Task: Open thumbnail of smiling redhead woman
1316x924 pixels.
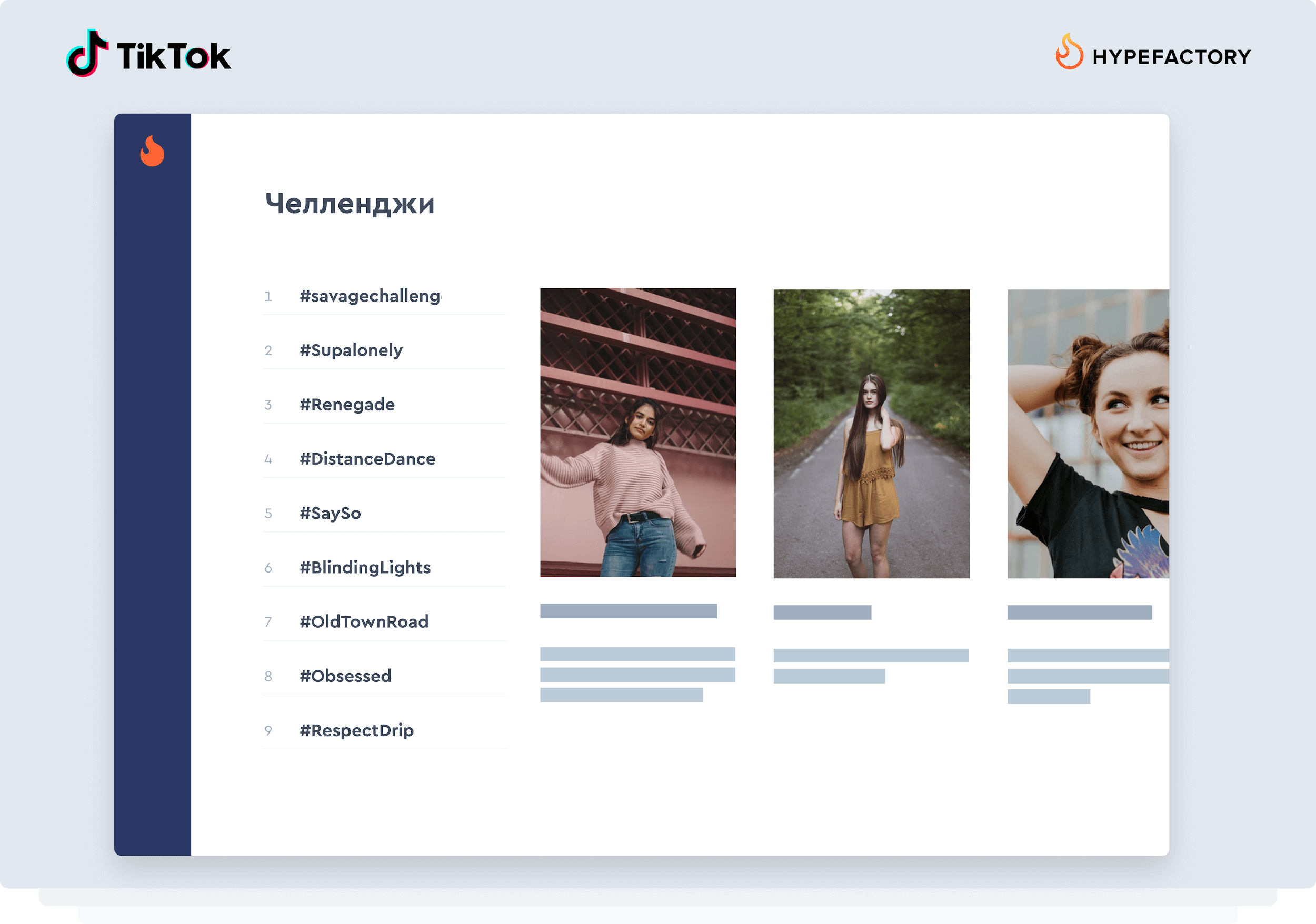Action: (1089, 434)
